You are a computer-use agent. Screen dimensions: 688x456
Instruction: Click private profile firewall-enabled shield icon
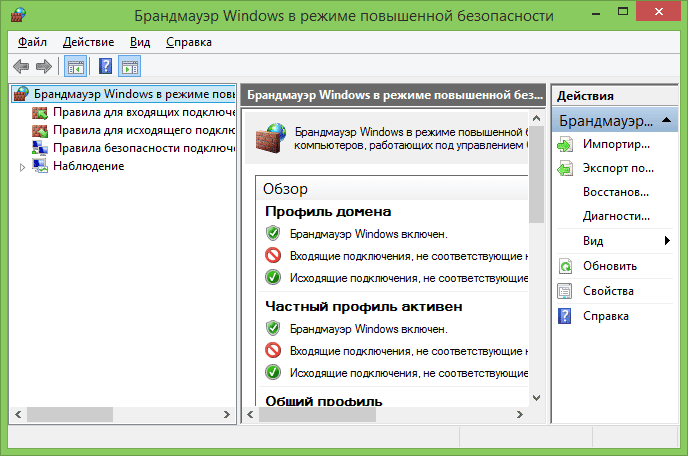(273, 328)
